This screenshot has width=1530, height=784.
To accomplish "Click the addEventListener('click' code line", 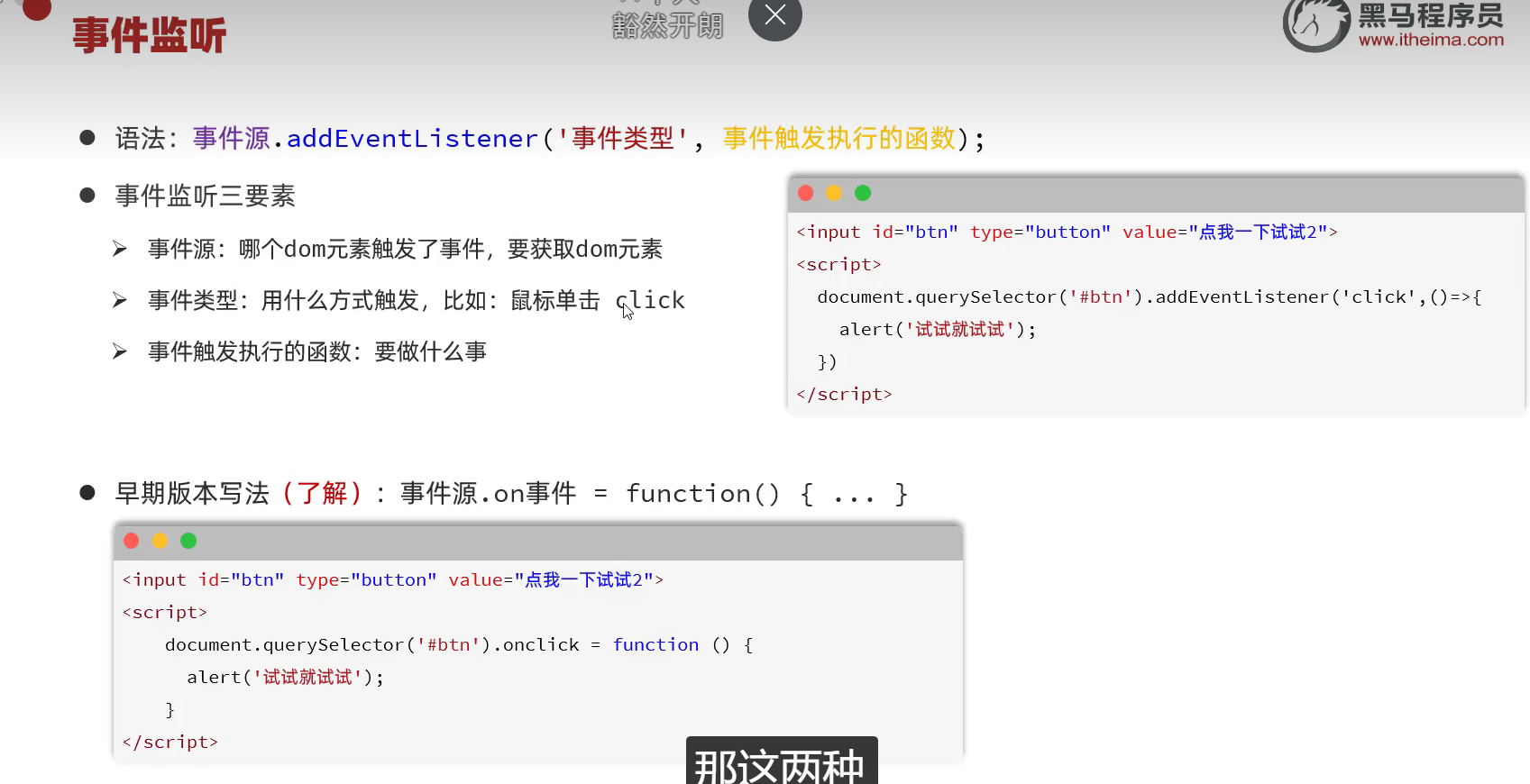I will 1150,297.
